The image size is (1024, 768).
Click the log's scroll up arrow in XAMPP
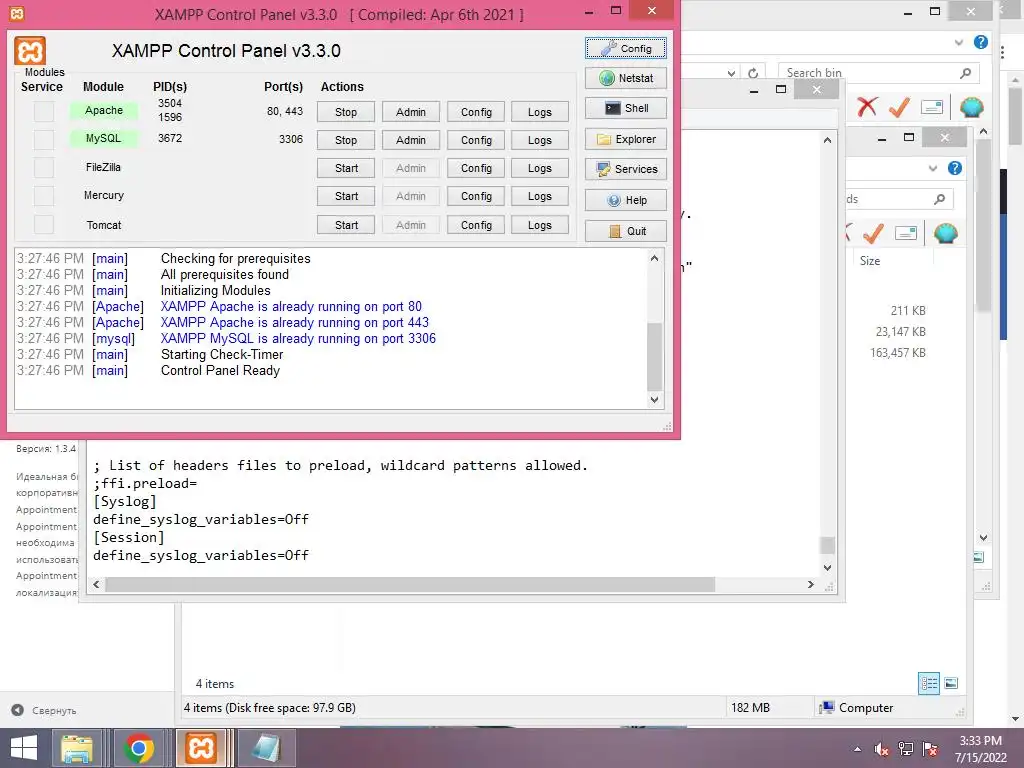coord(654,258)
